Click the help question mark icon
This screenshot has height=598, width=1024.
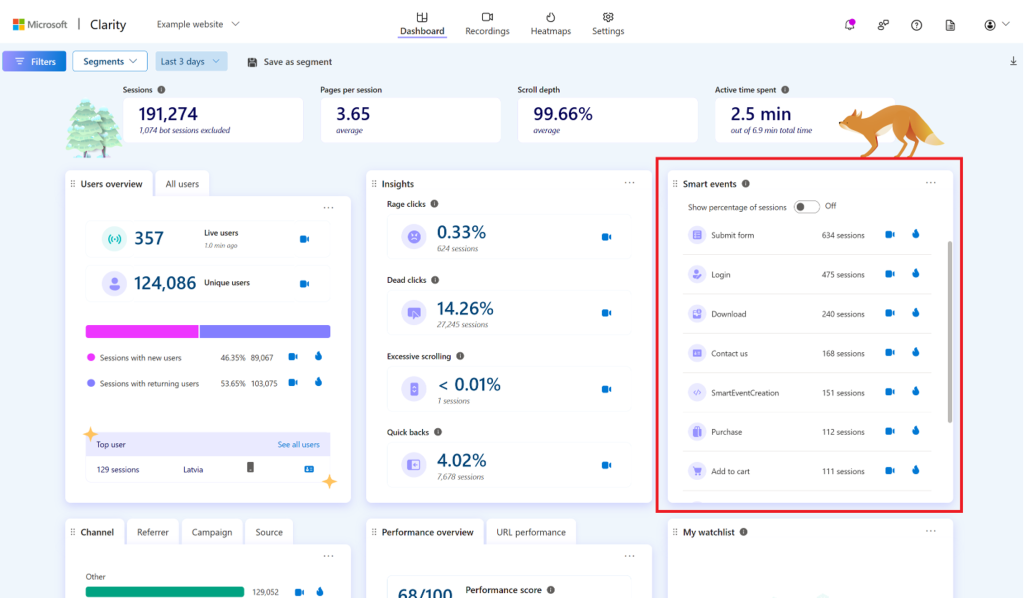tap(916, 25)
